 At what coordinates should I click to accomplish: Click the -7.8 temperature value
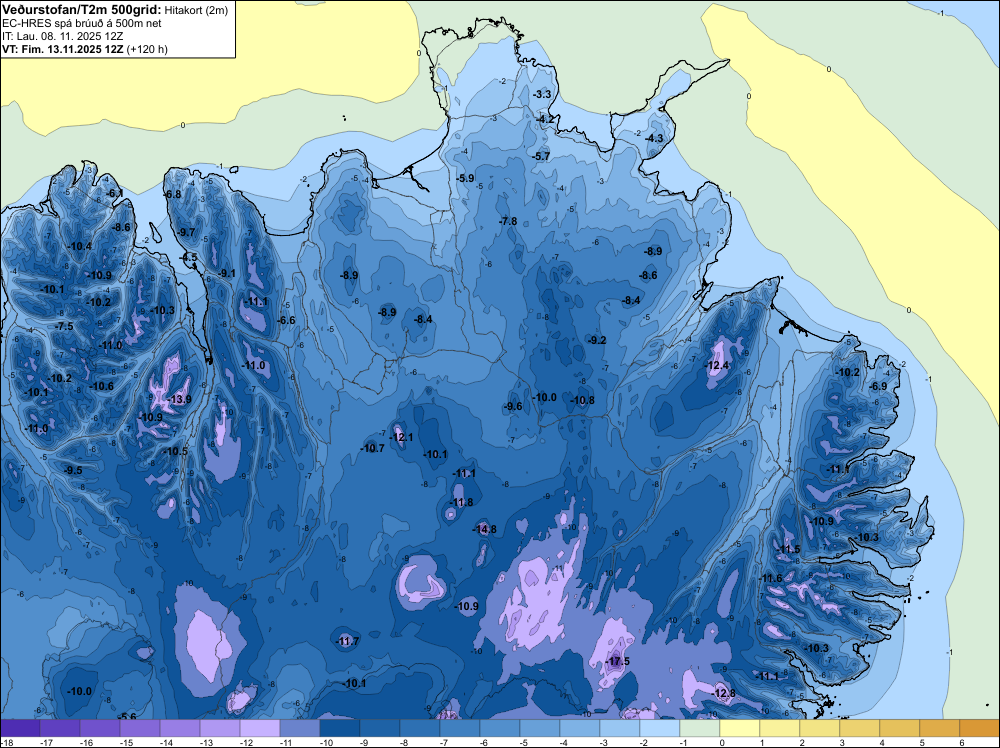pyautogui.click(x=508, y=221)
